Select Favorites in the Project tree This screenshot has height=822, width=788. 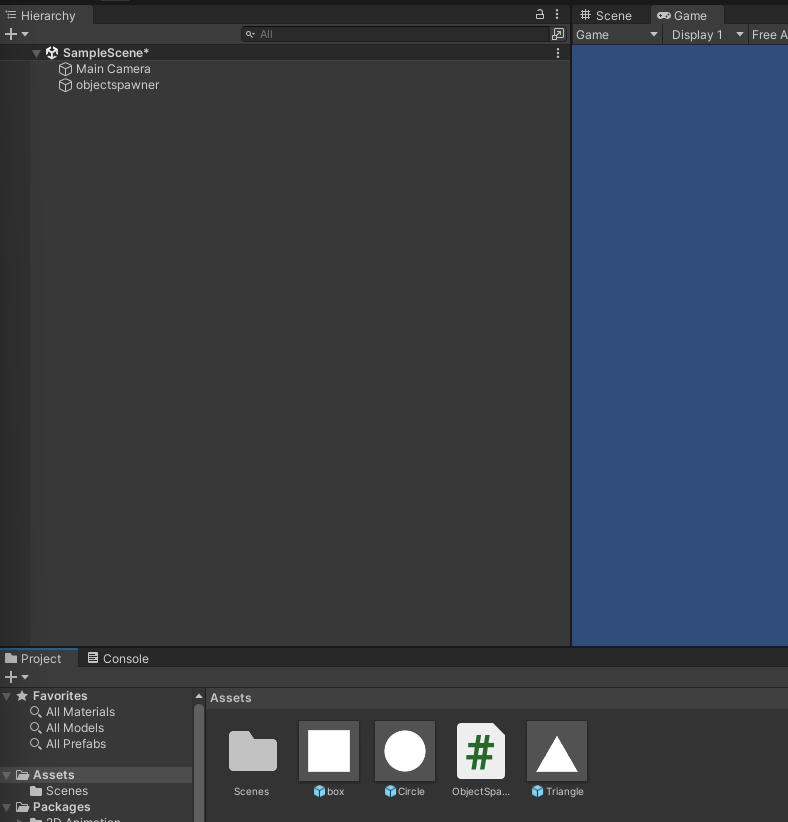[60, 696]
